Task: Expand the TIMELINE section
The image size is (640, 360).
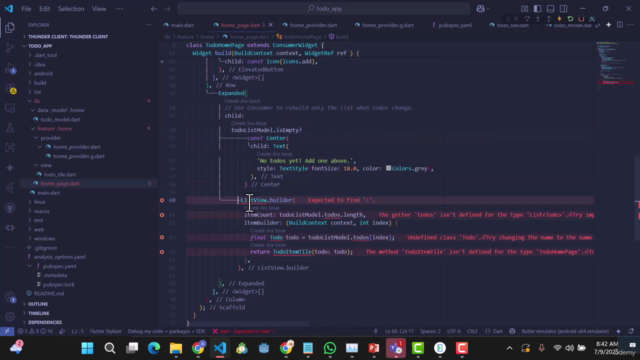Action: tap(38, 313)
